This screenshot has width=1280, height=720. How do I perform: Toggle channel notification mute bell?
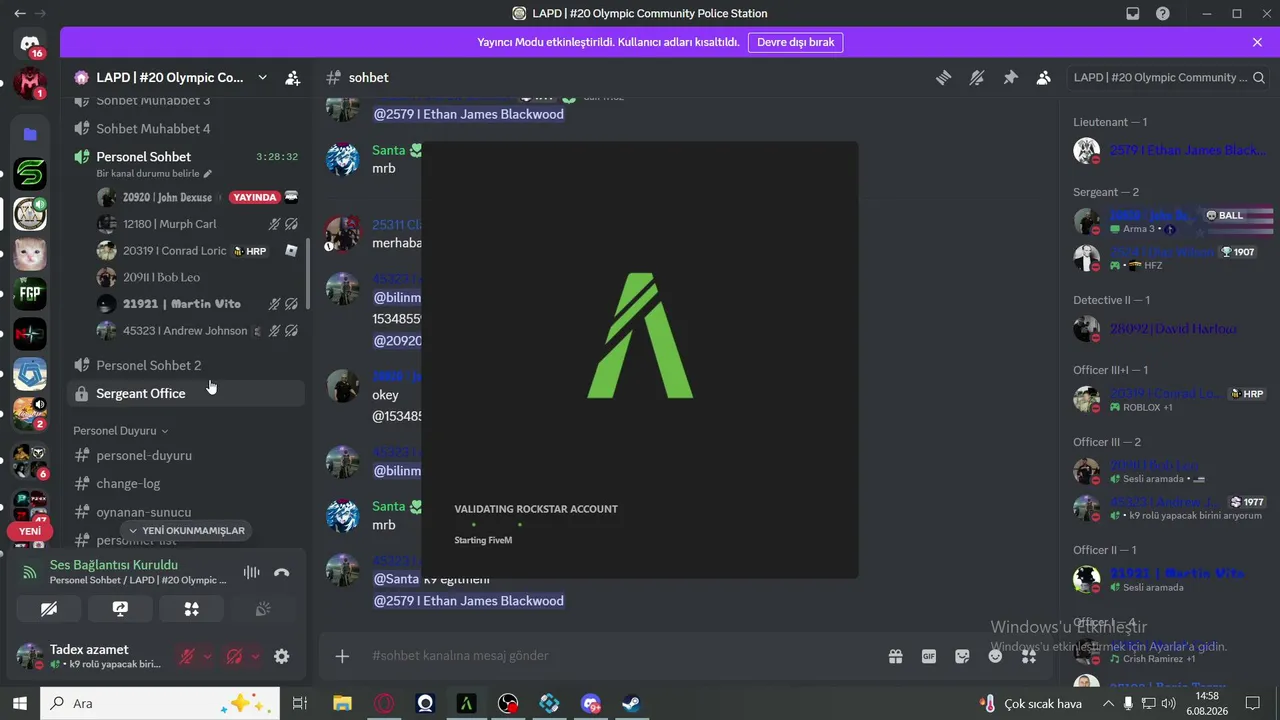pyautogui.click(x=977, y=78)
